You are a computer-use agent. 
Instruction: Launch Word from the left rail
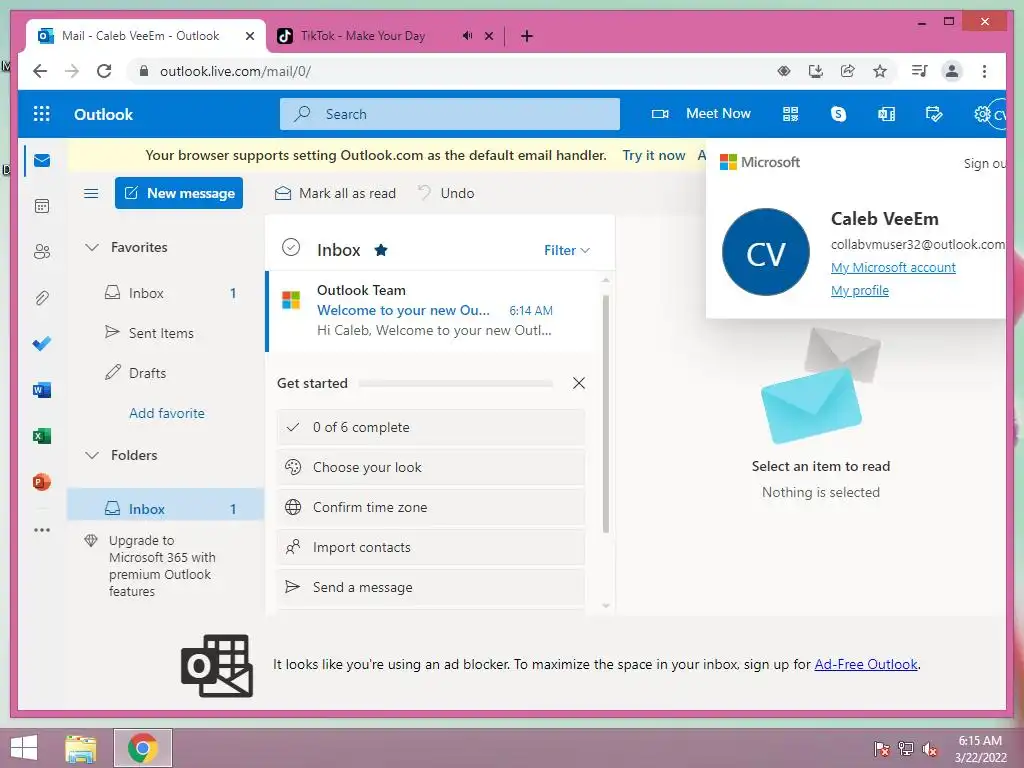click(42, 390)
